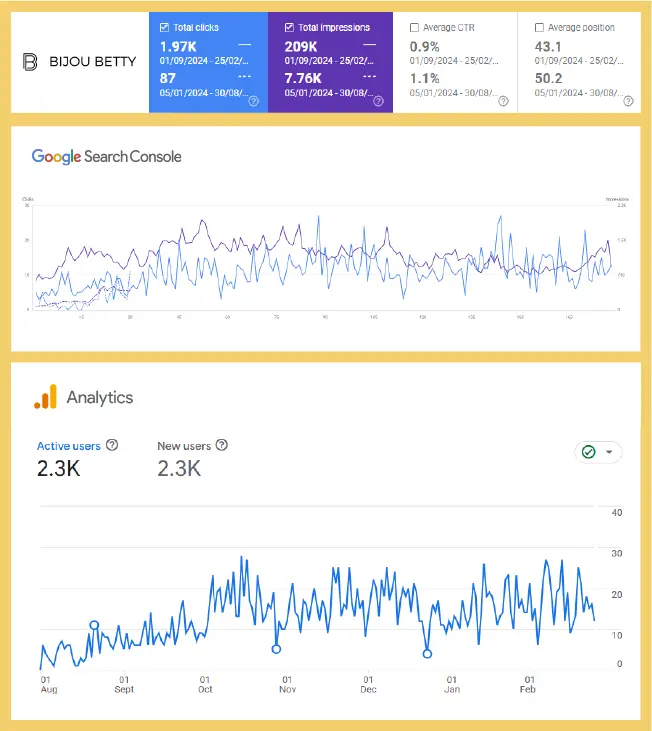Click the green data quality checkmark icon
The image size is (652, 731).
pyautogui.click(x=589, y=452)
